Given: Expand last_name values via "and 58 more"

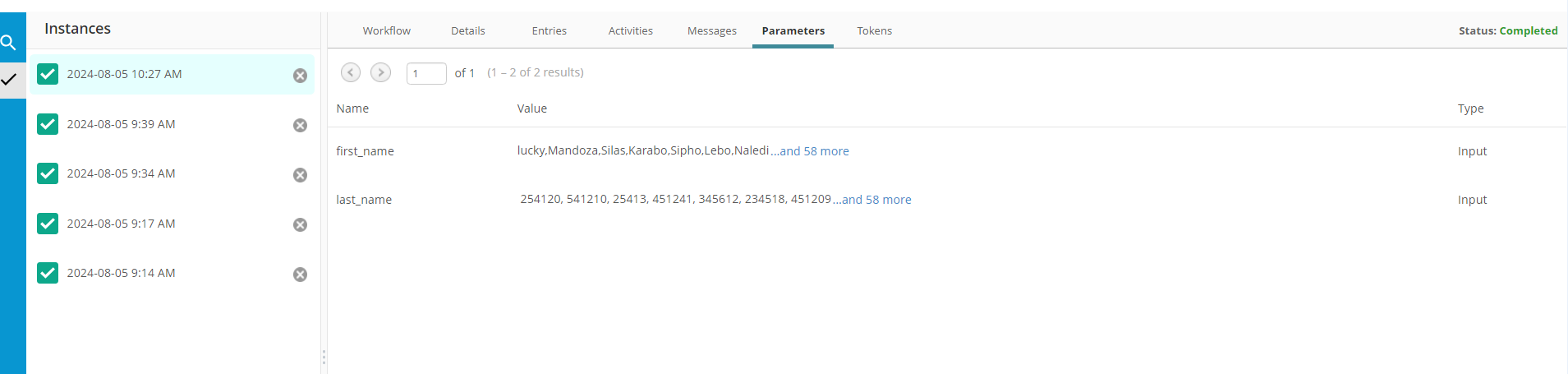Looking at the screenshot, I should (876, 200).
